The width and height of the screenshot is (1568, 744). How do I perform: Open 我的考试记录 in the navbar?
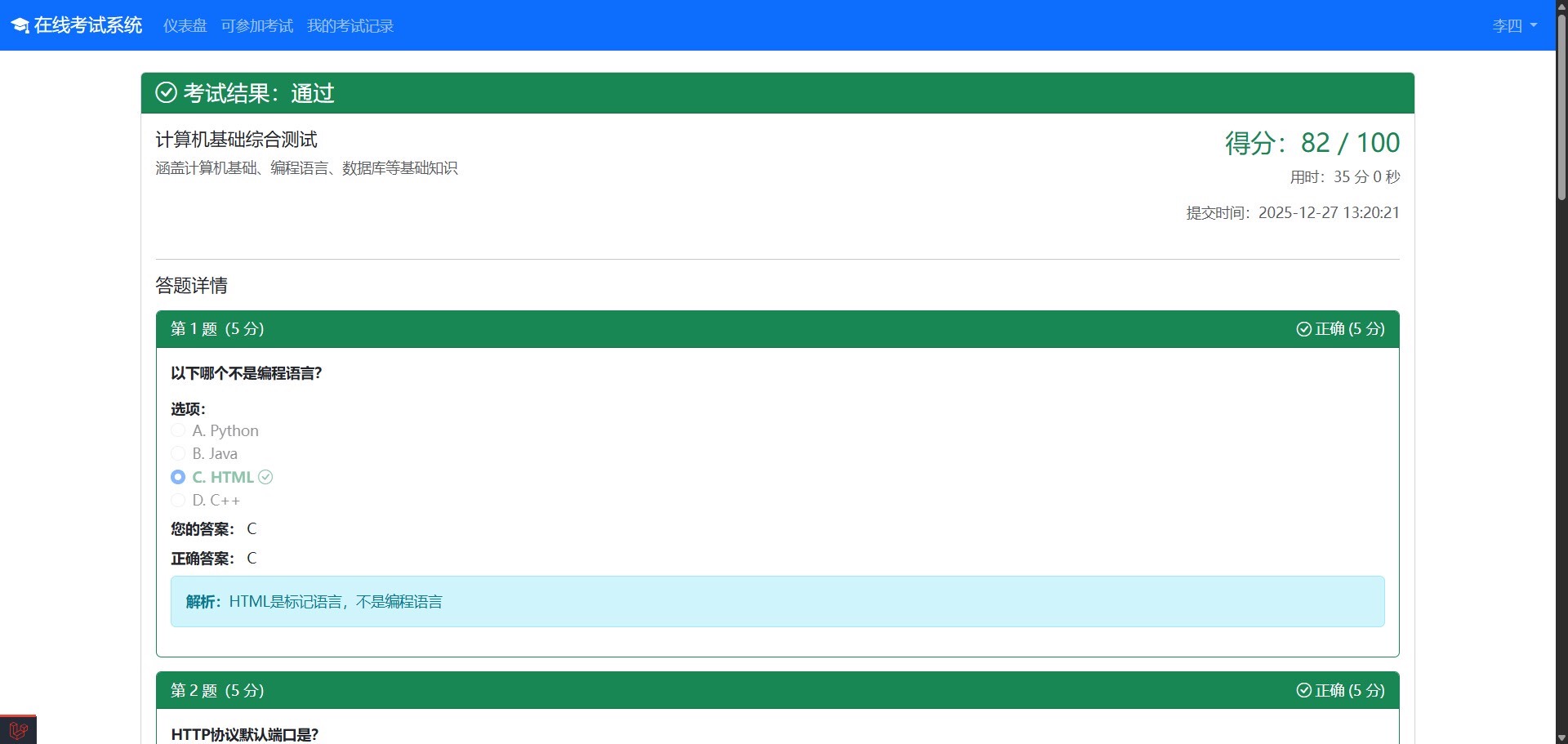click(x=350, y=26)
